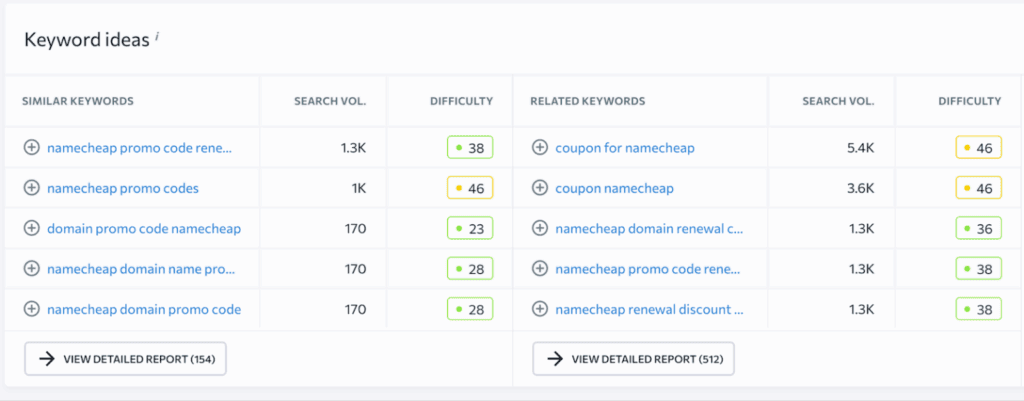Click the Keyword ideas heading
Image resolution: width=1024 pixels, height=401 pixels.
[x=87, y=40]
